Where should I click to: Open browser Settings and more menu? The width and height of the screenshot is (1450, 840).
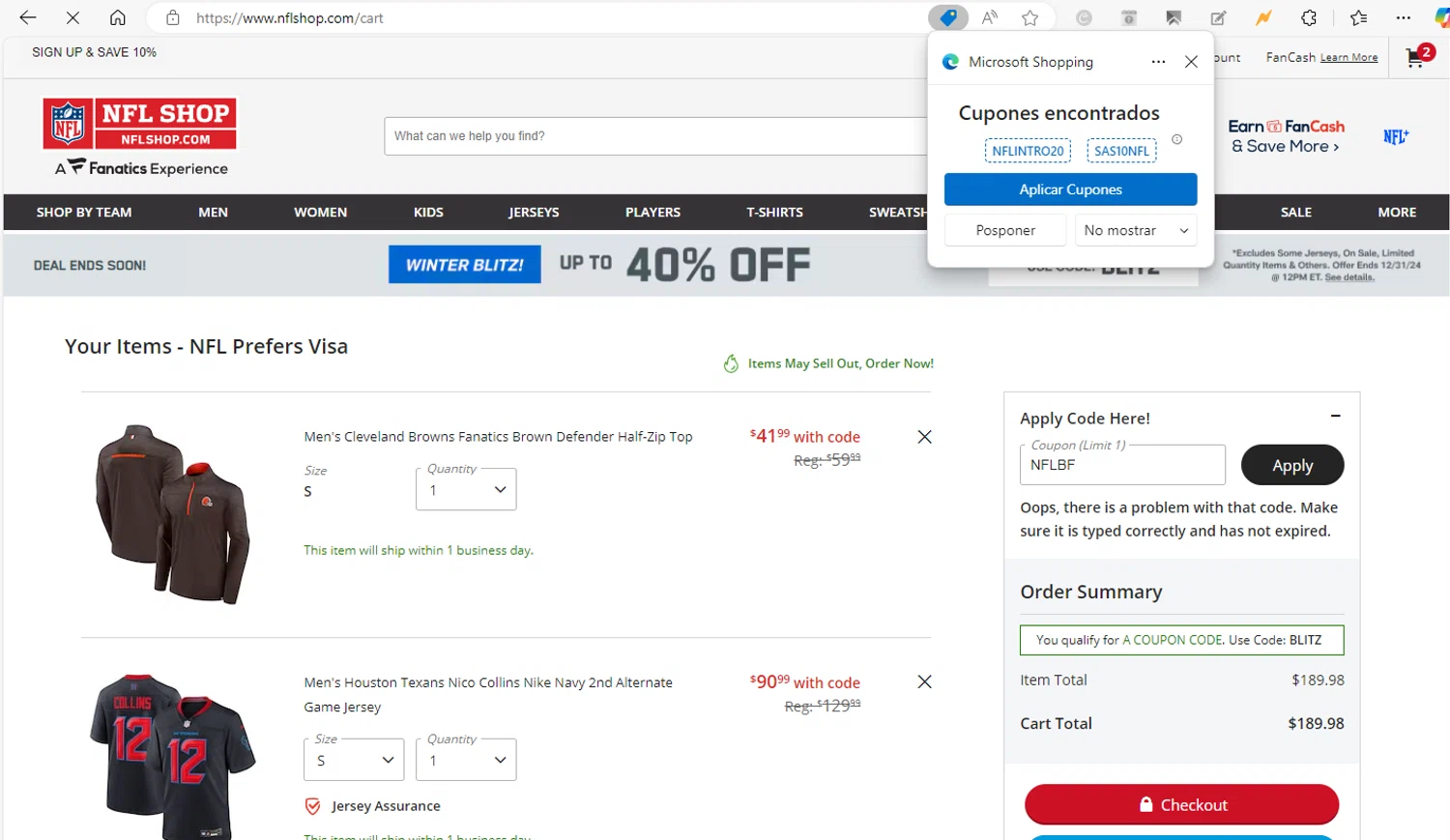tap(1404, 17)
